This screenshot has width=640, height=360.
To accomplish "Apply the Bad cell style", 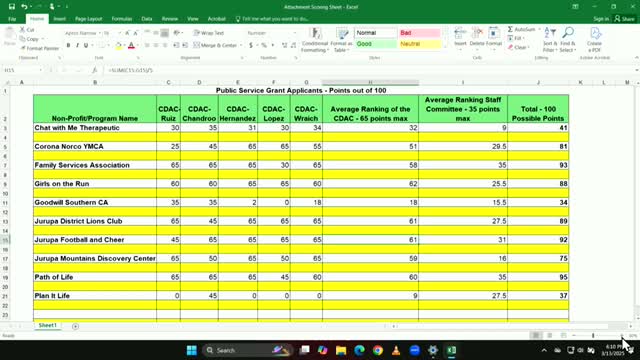I will 419,33.
